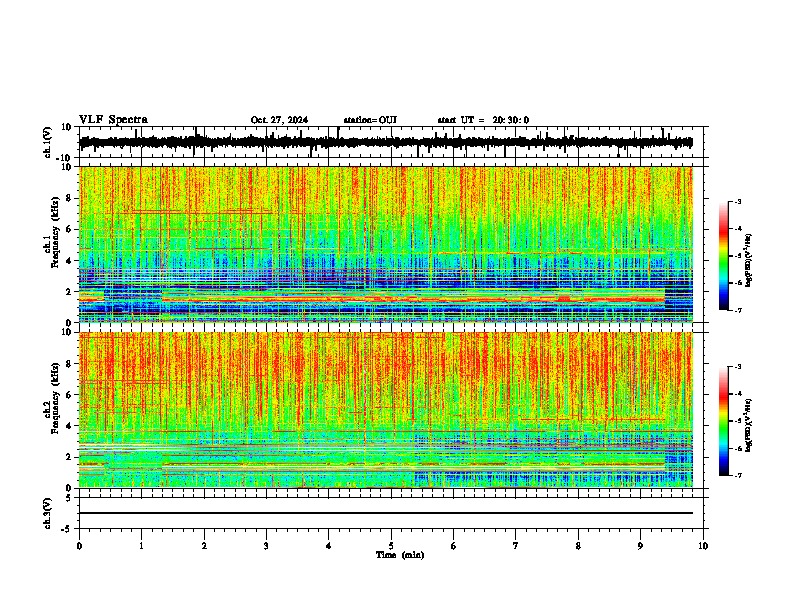
Task: Select the 'Oct. 27, 2024' date label
Action: coord(279,120)
